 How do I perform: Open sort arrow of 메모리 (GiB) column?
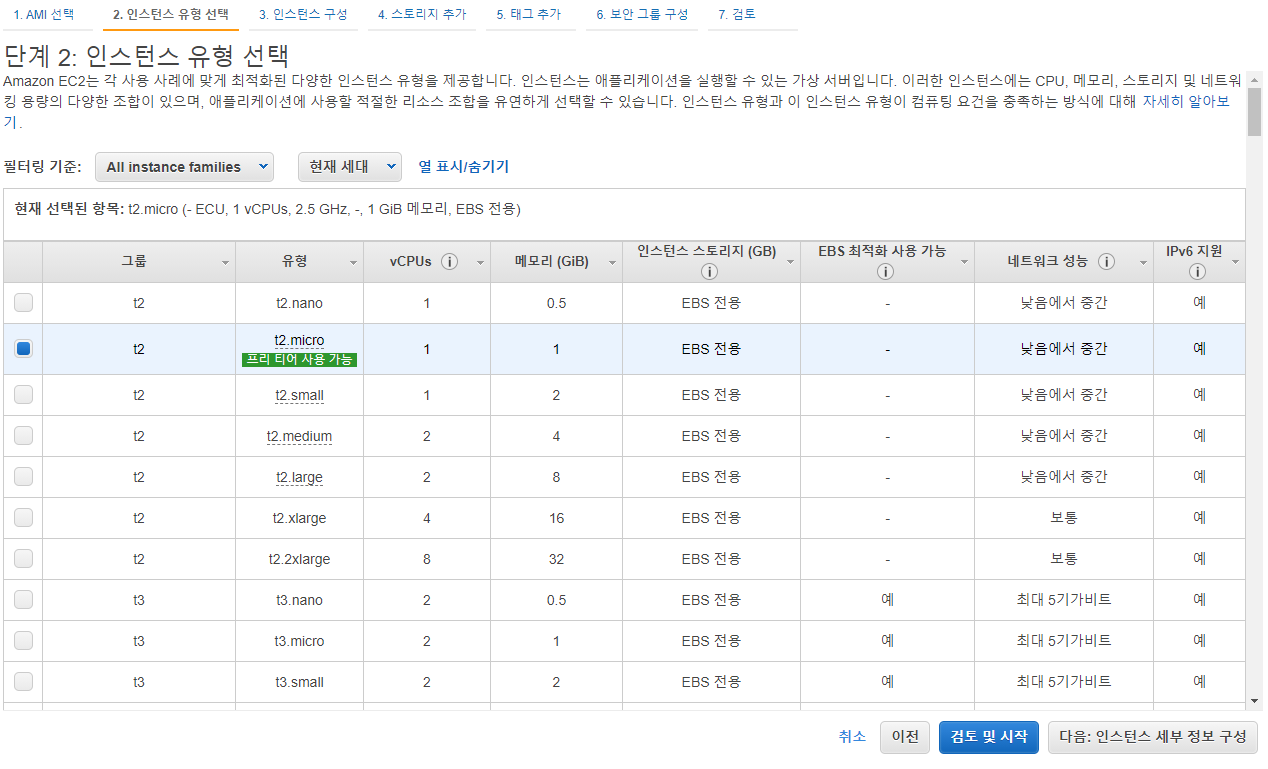pyautogui.click(x=611, y=262)
